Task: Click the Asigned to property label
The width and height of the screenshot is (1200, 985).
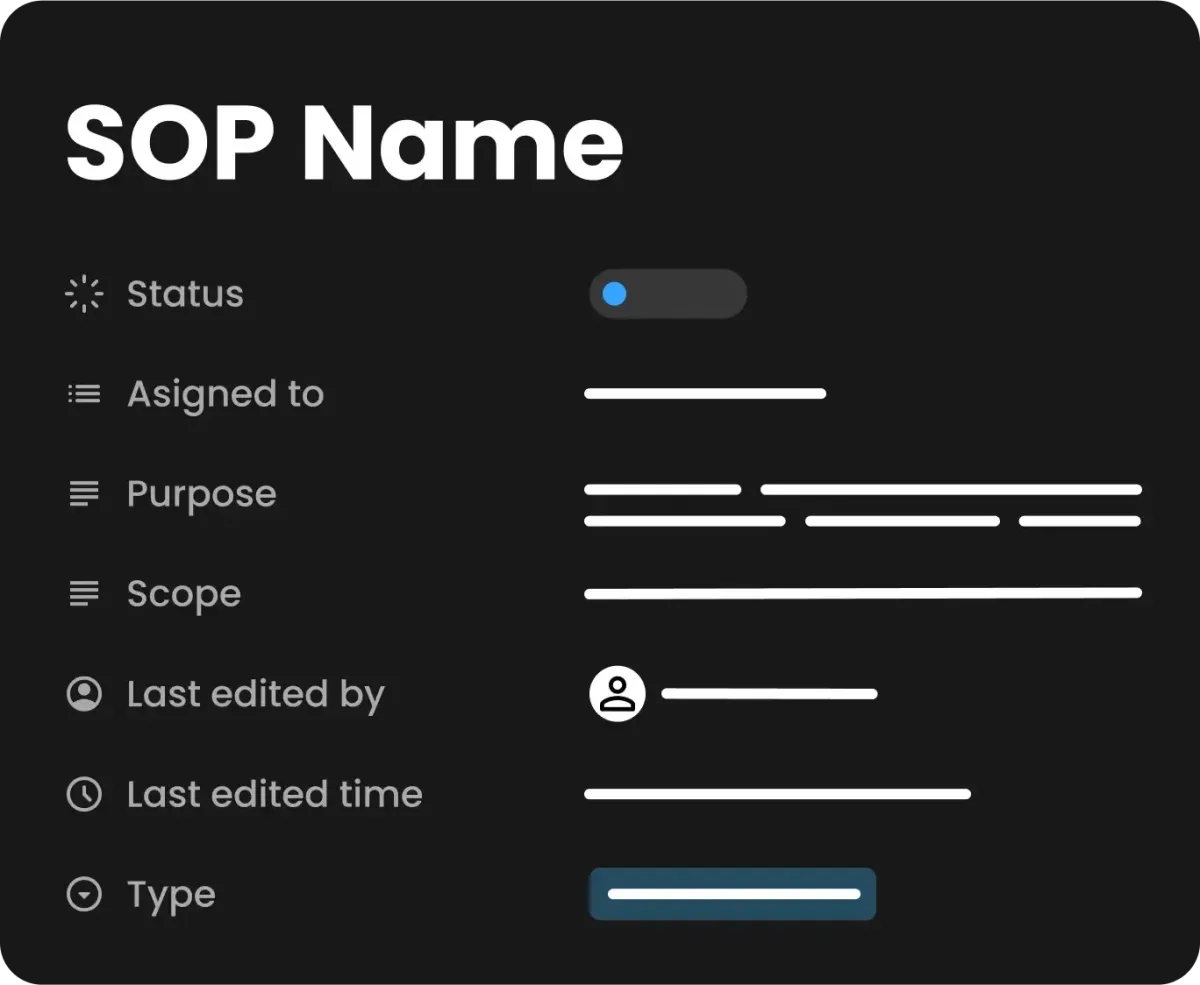Action: pyautogui.click(x=225, y=395)
